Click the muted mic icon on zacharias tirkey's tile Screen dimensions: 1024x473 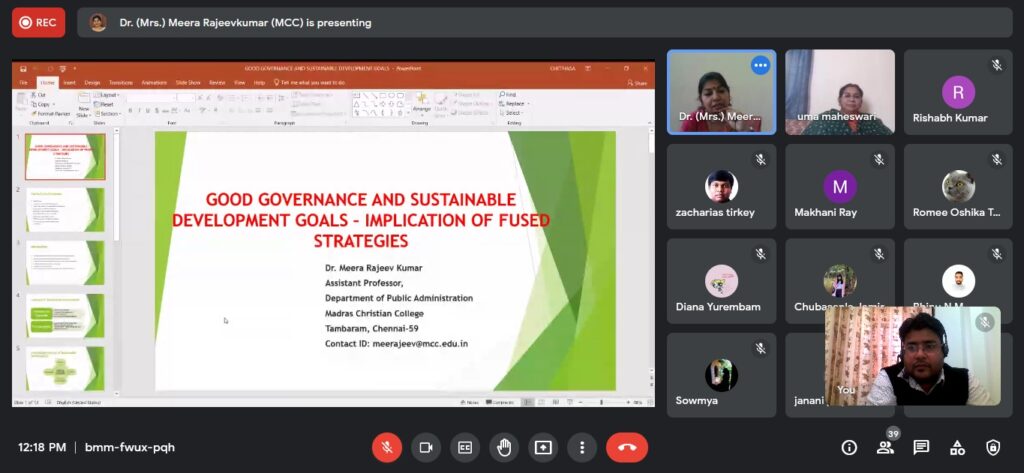760,159
